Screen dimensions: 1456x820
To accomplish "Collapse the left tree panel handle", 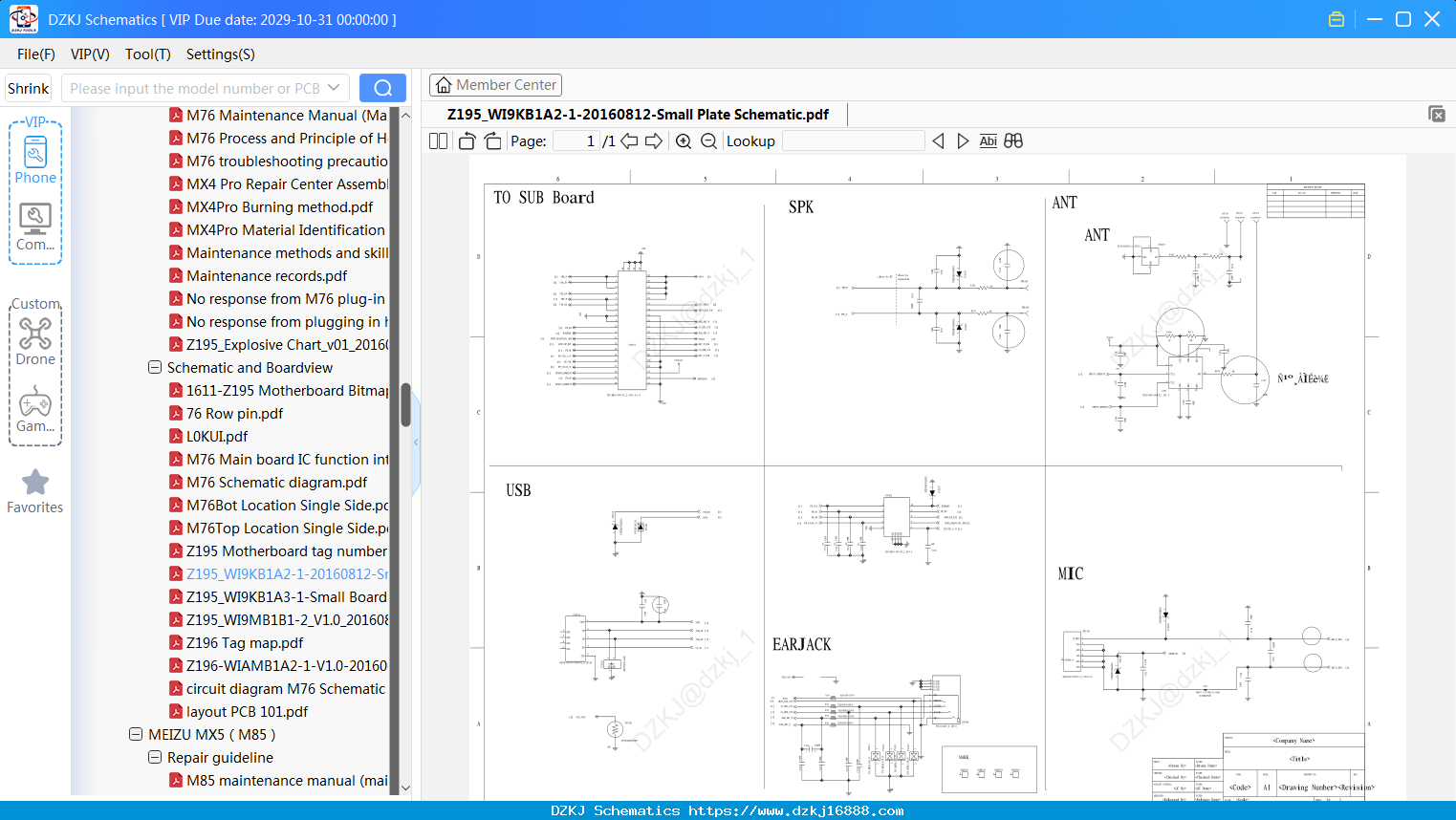I will coord(416,442).
